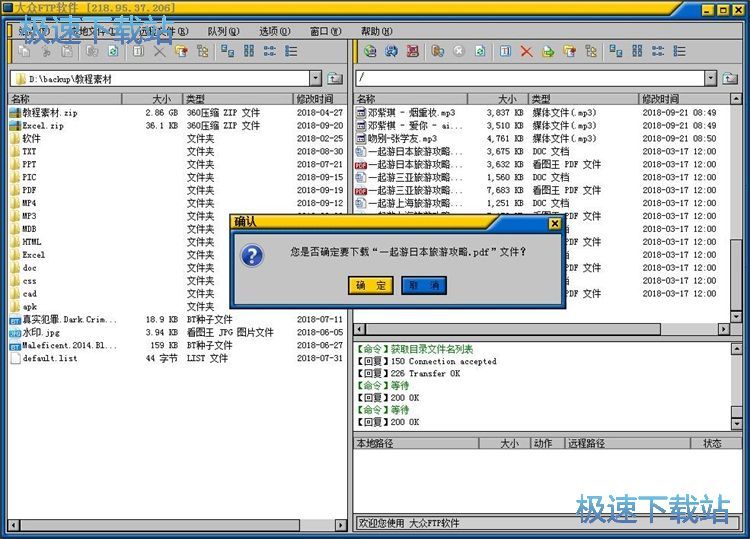Click the log panel scroll-up arrow
The image size is (750, 539).
coord(737,349)
